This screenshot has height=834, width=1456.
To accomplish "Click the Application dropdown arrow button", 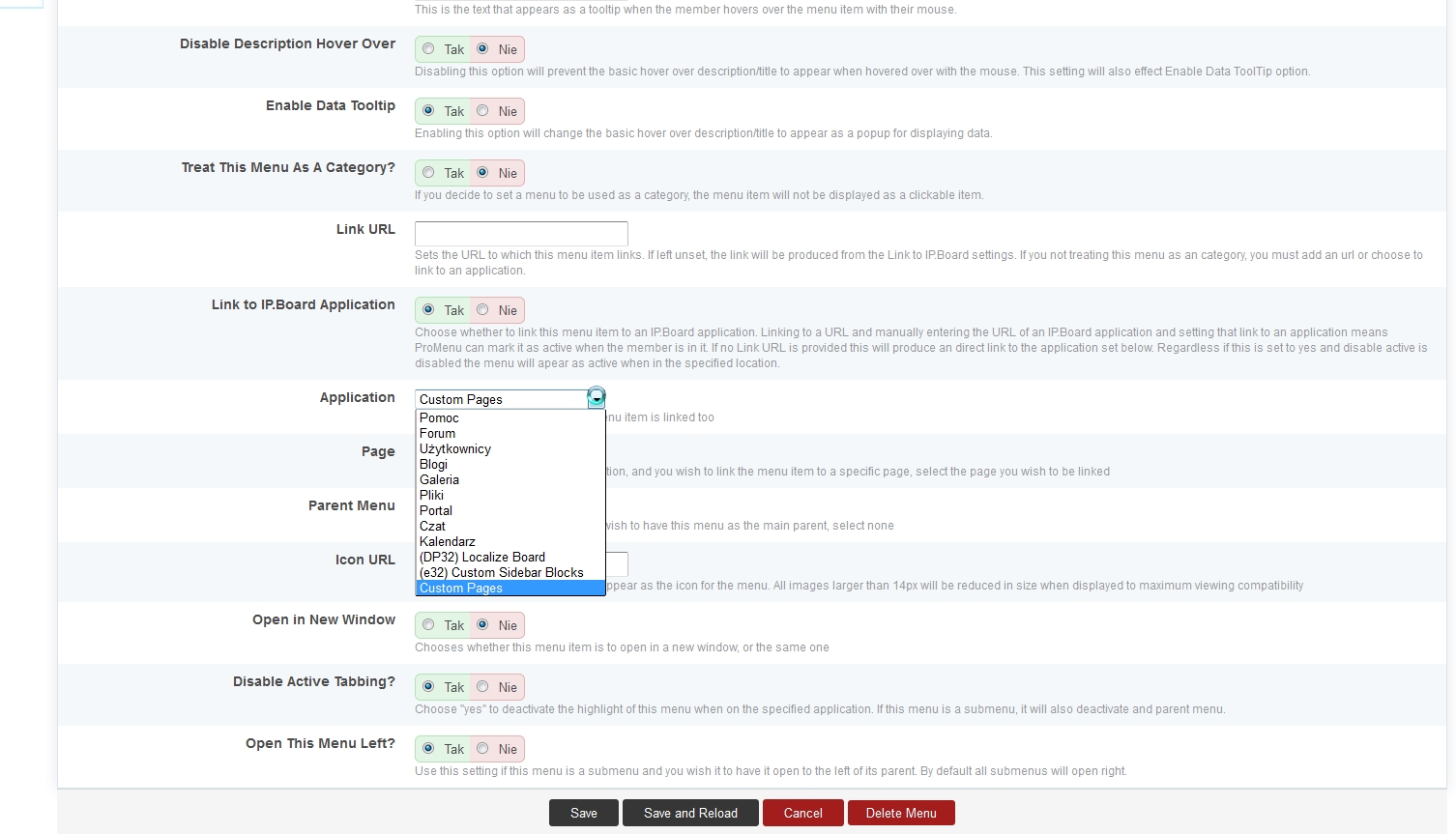I will click(x=597, y=398).
